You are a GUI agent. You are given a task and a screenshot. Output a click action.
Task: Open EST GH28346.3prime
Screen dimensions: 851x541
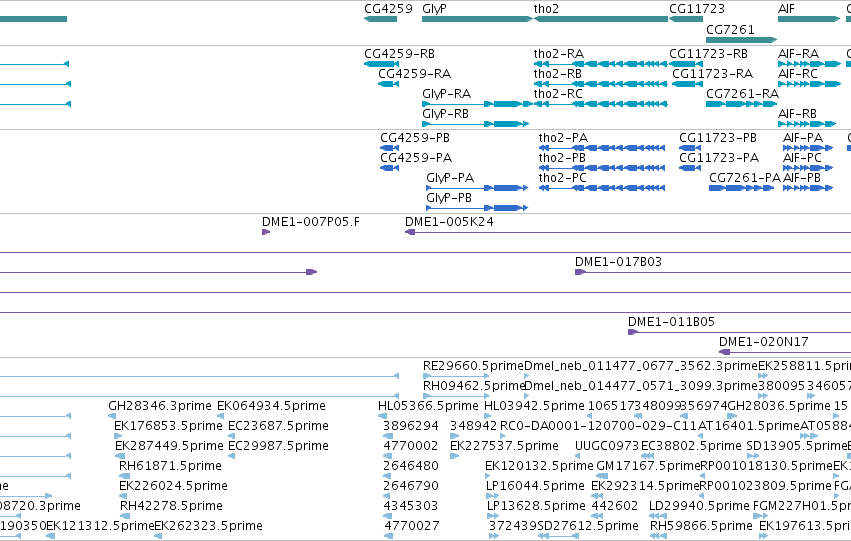coord(112,416)
